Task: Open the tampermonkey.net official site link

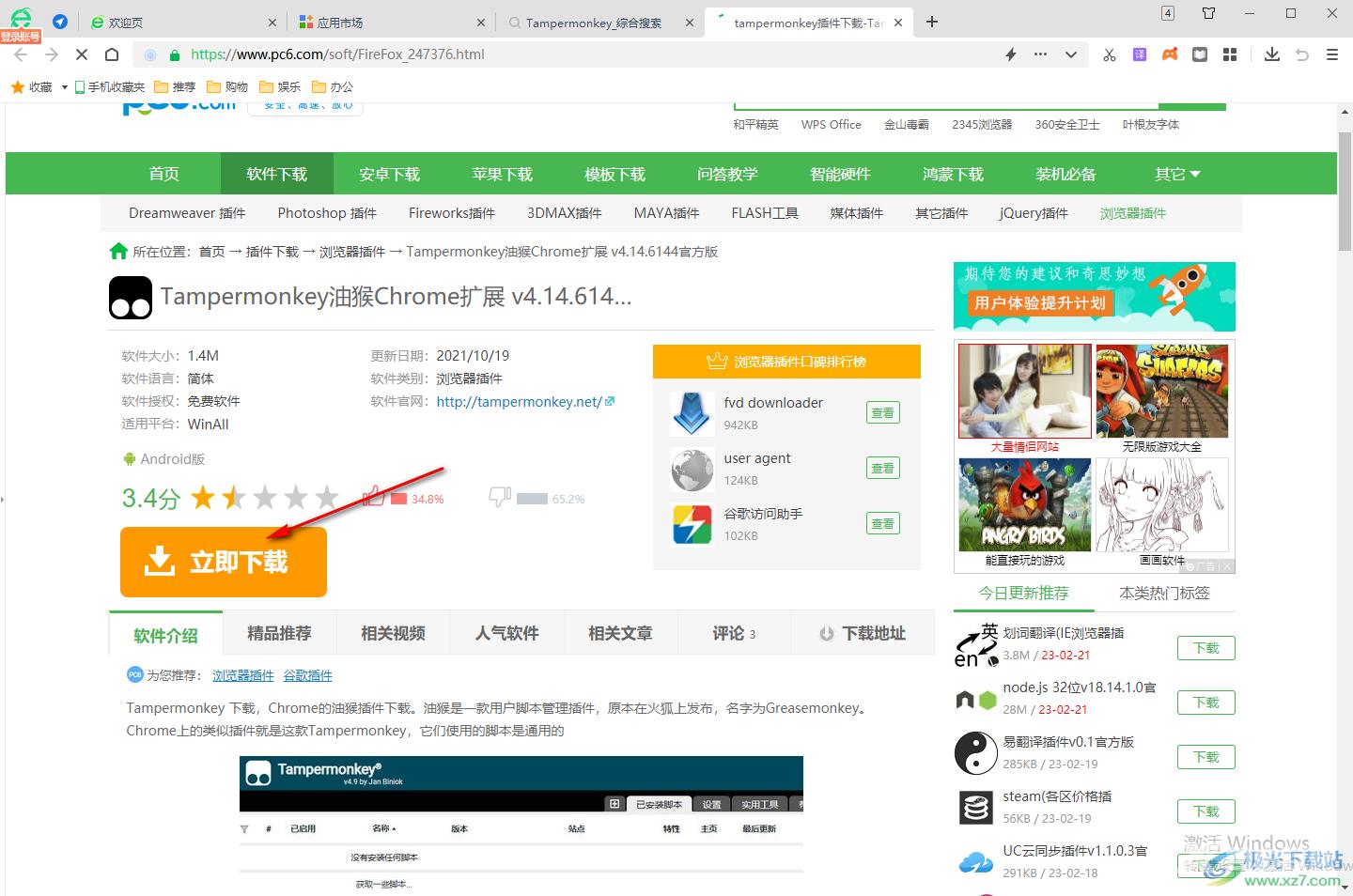Action: click(525, 401)
